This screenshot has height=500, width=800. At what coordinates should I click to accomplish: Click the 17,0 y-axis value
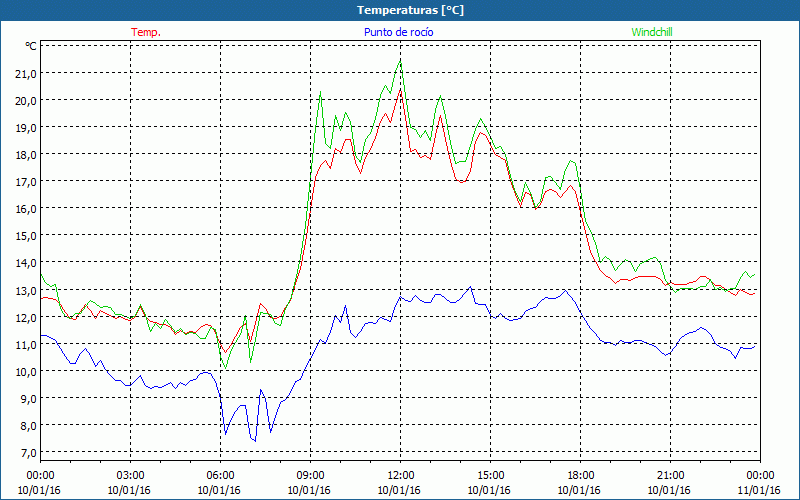click(27, 182)
